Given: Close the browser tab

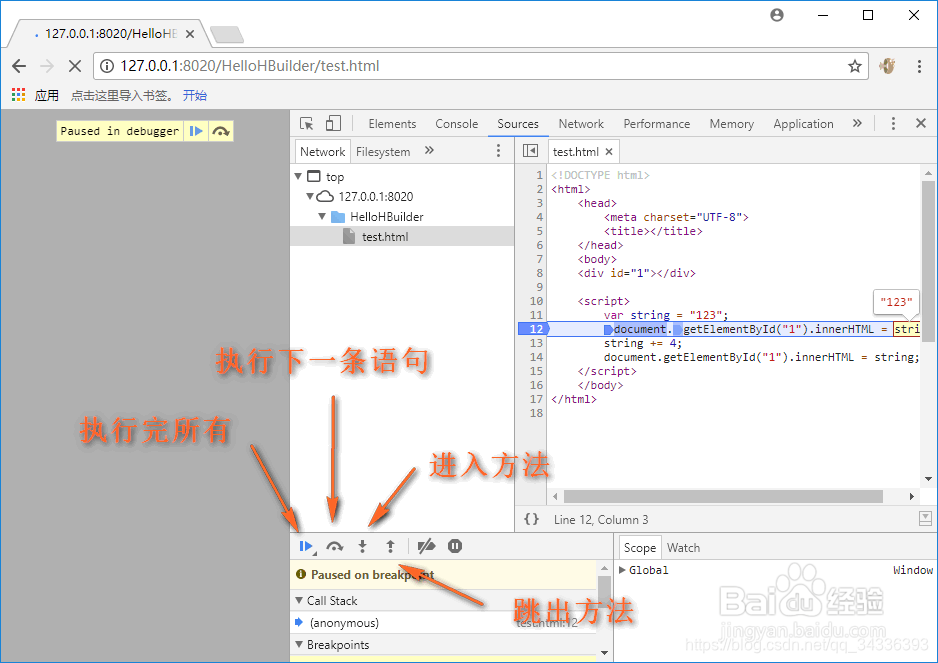Looking at the screenshot, I should coord(190,34).
